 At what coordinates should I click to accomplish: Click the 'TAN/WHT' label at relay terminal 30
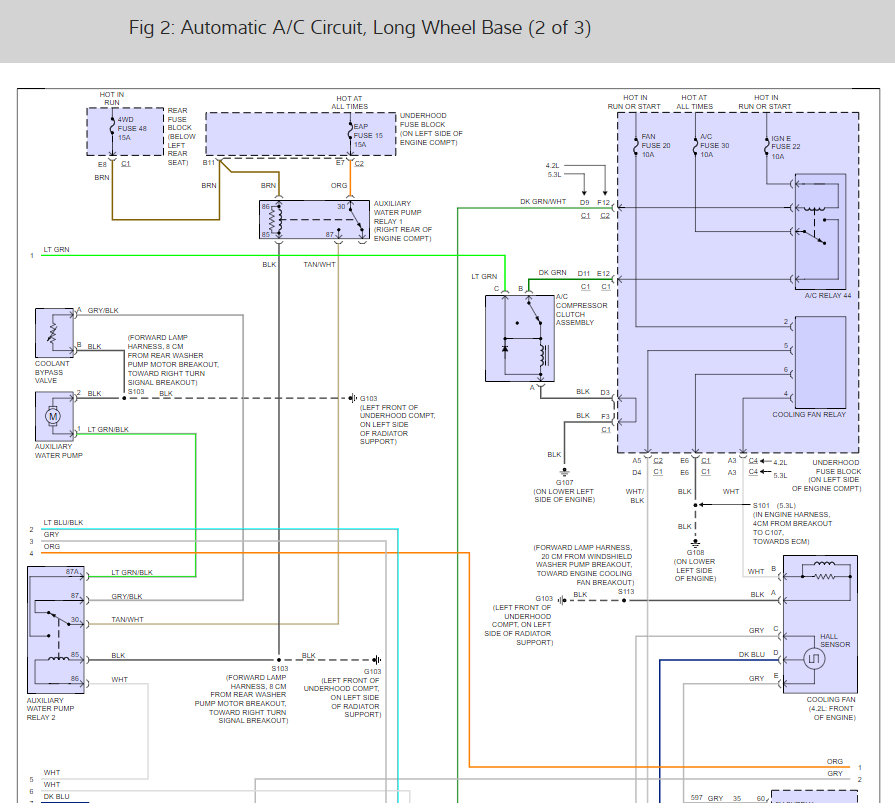(x=128, y=619)
